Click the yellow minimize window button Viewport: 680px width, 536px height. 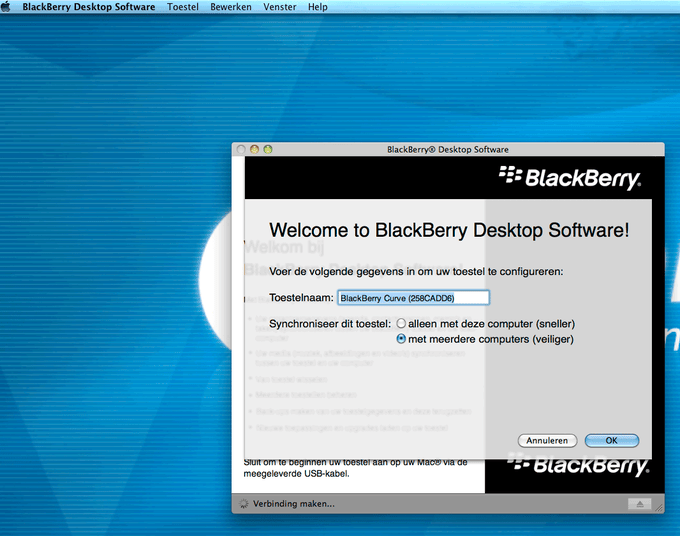[255, 149]
